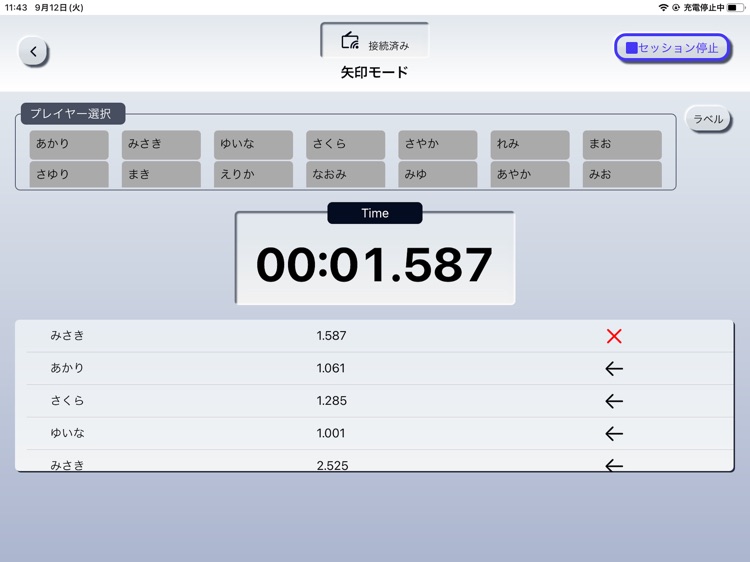Select player ゆいな in player selection
Image resolution: width=750 pixels, height=562 pixels.
pos(253,144)
